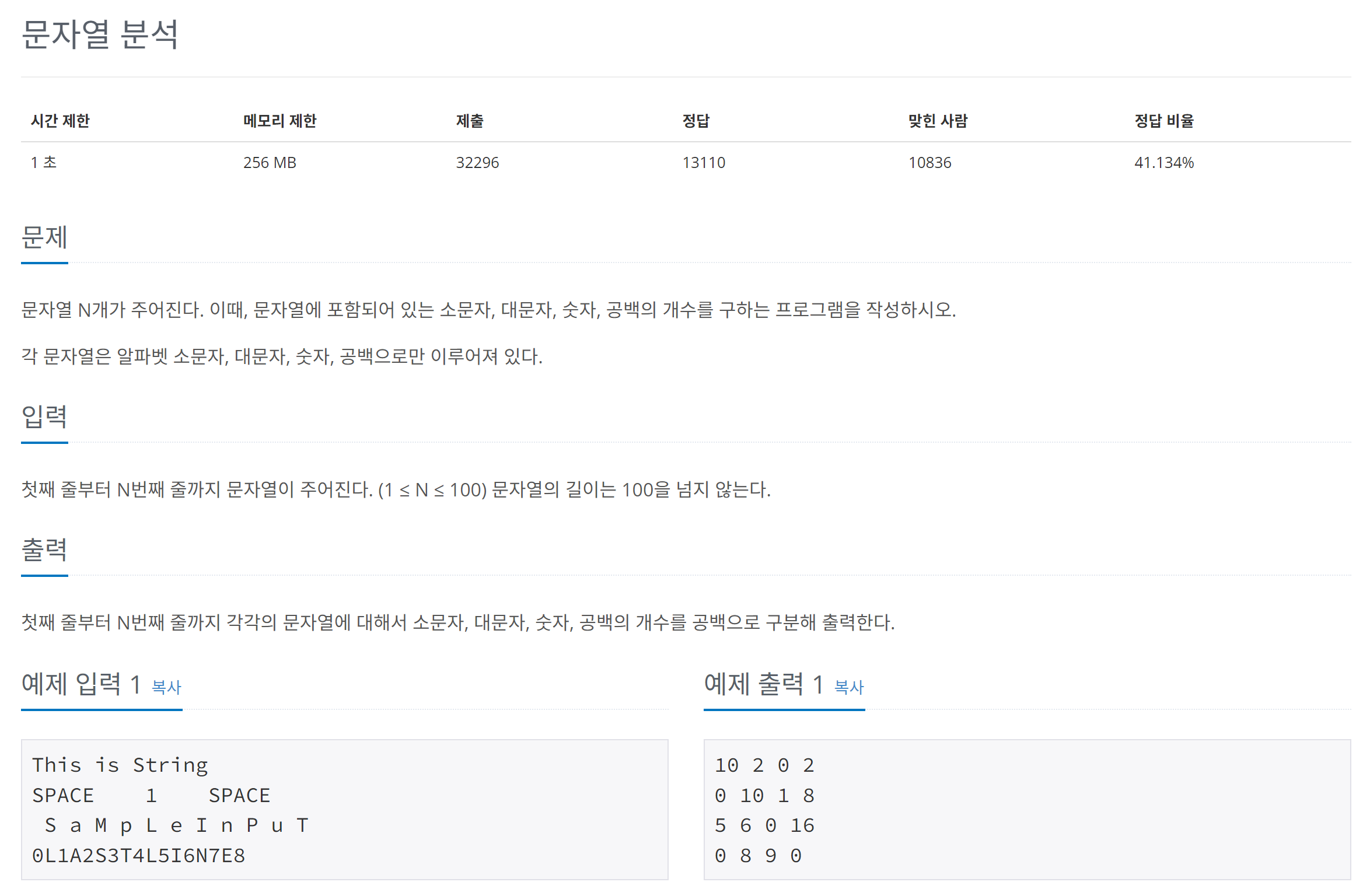
Task: Click the 시간 제한 column header
Action: coord(60,121)
